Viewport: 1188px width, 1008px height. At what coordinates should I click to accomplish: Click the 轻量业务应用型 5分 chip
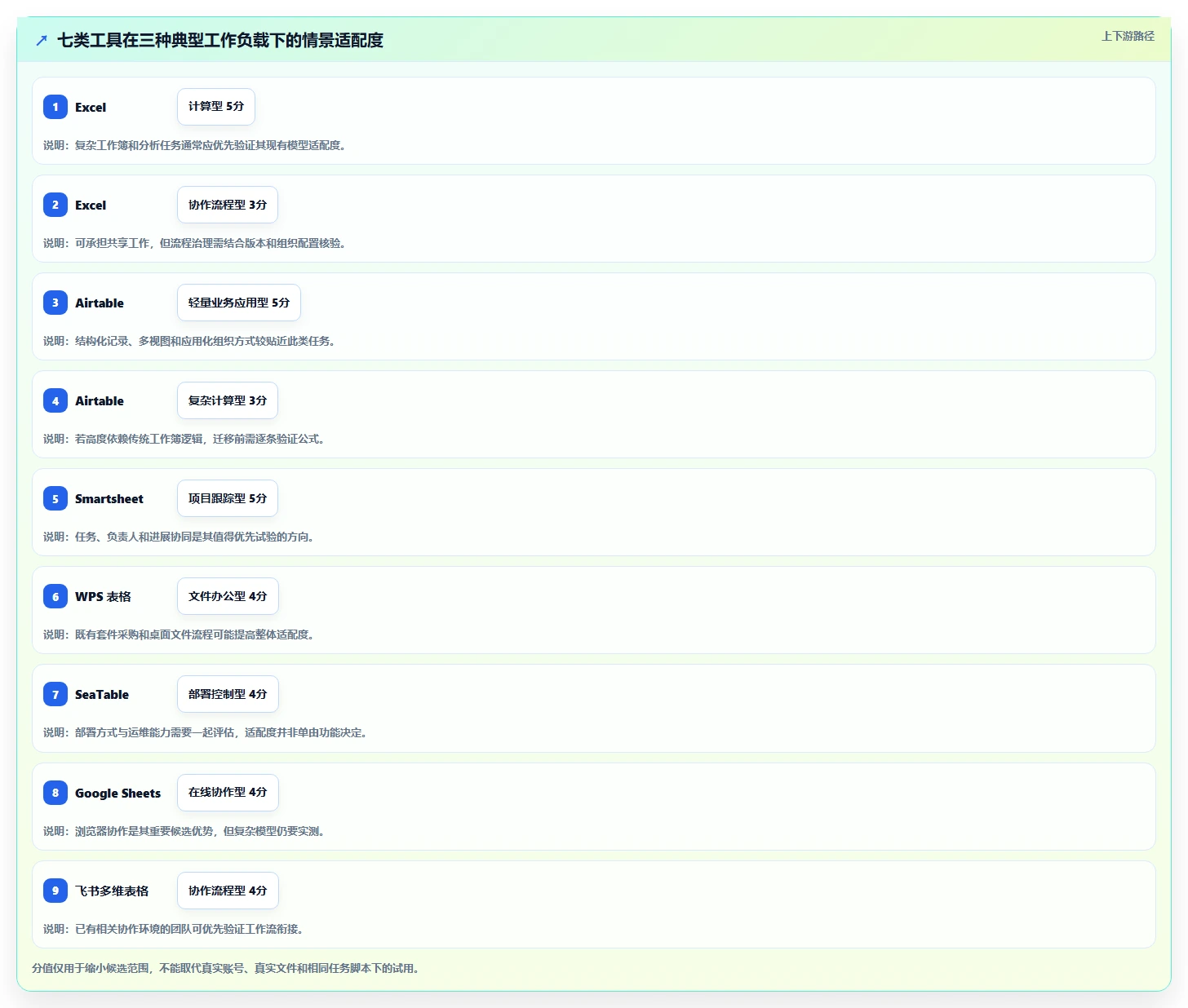(x=239, y=303)
